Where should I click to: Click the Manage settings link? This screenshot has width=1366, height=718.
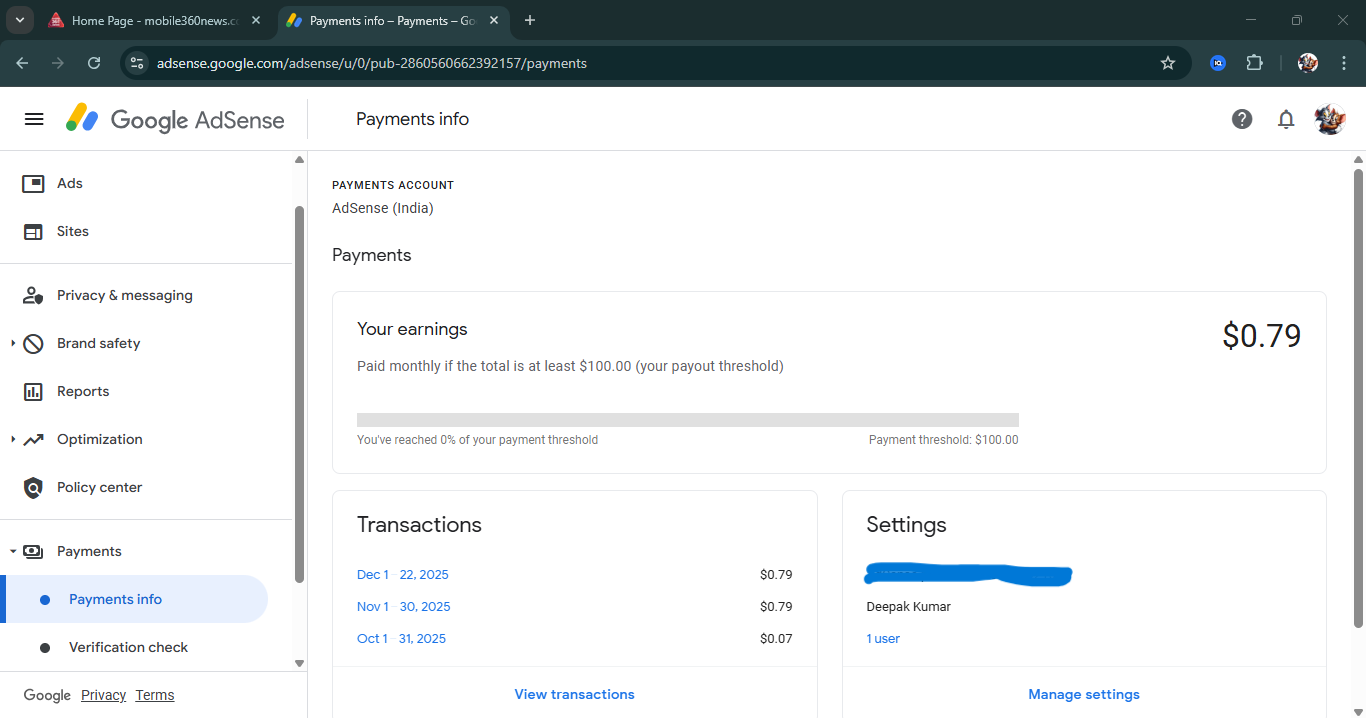point(1084,694)
